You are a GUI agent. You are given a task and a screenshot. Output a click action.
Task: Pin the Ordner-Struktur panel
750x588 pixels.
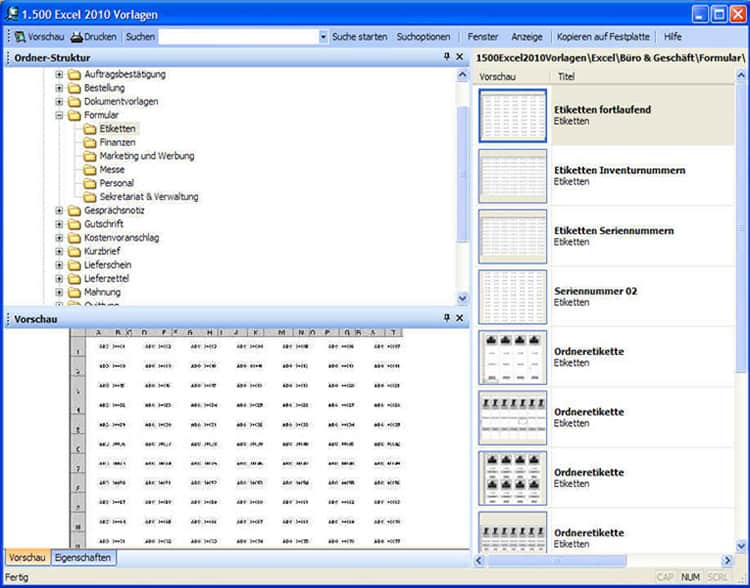(447, 57)
